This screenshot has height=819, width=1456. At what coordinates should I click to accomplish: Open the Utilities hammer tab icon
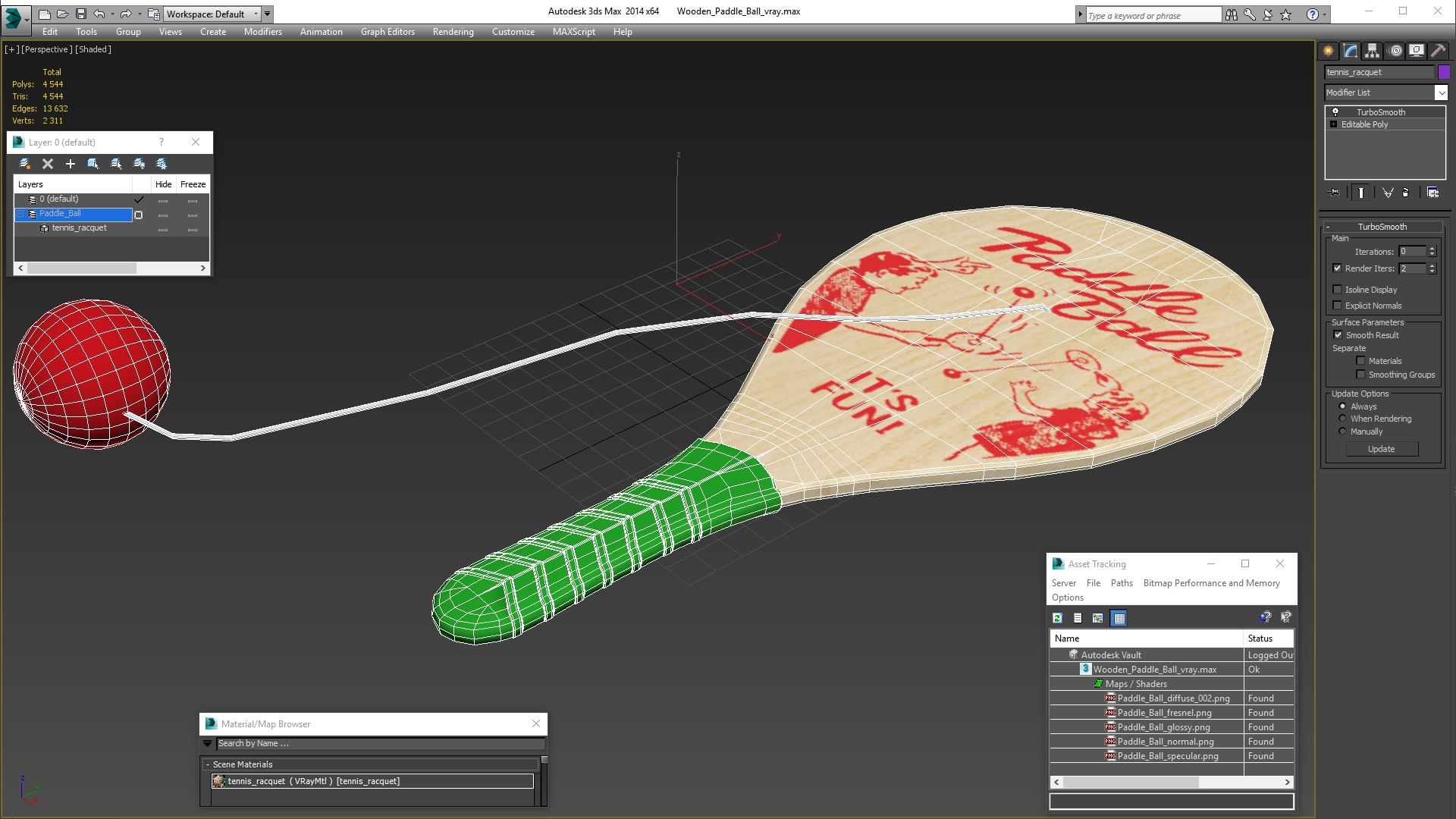(1439, 51)
